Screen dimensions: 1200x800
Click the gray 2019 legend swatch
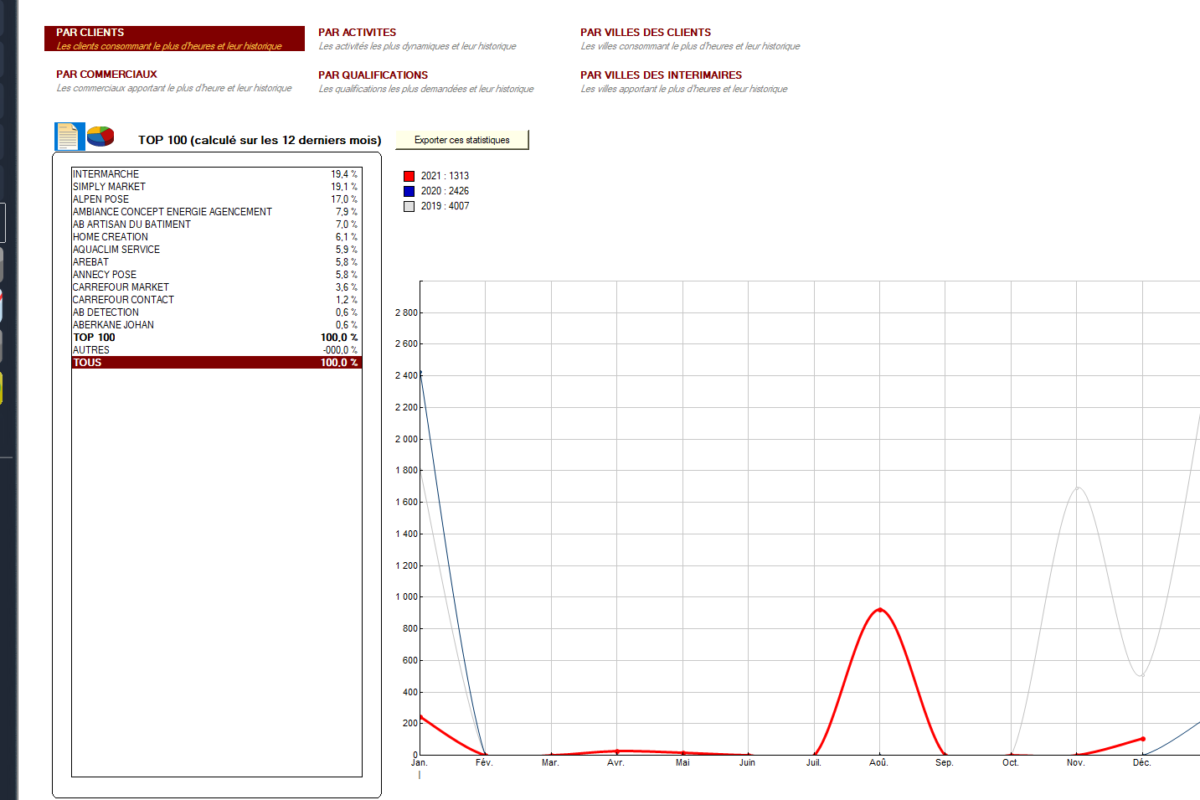tap(408, 206)
